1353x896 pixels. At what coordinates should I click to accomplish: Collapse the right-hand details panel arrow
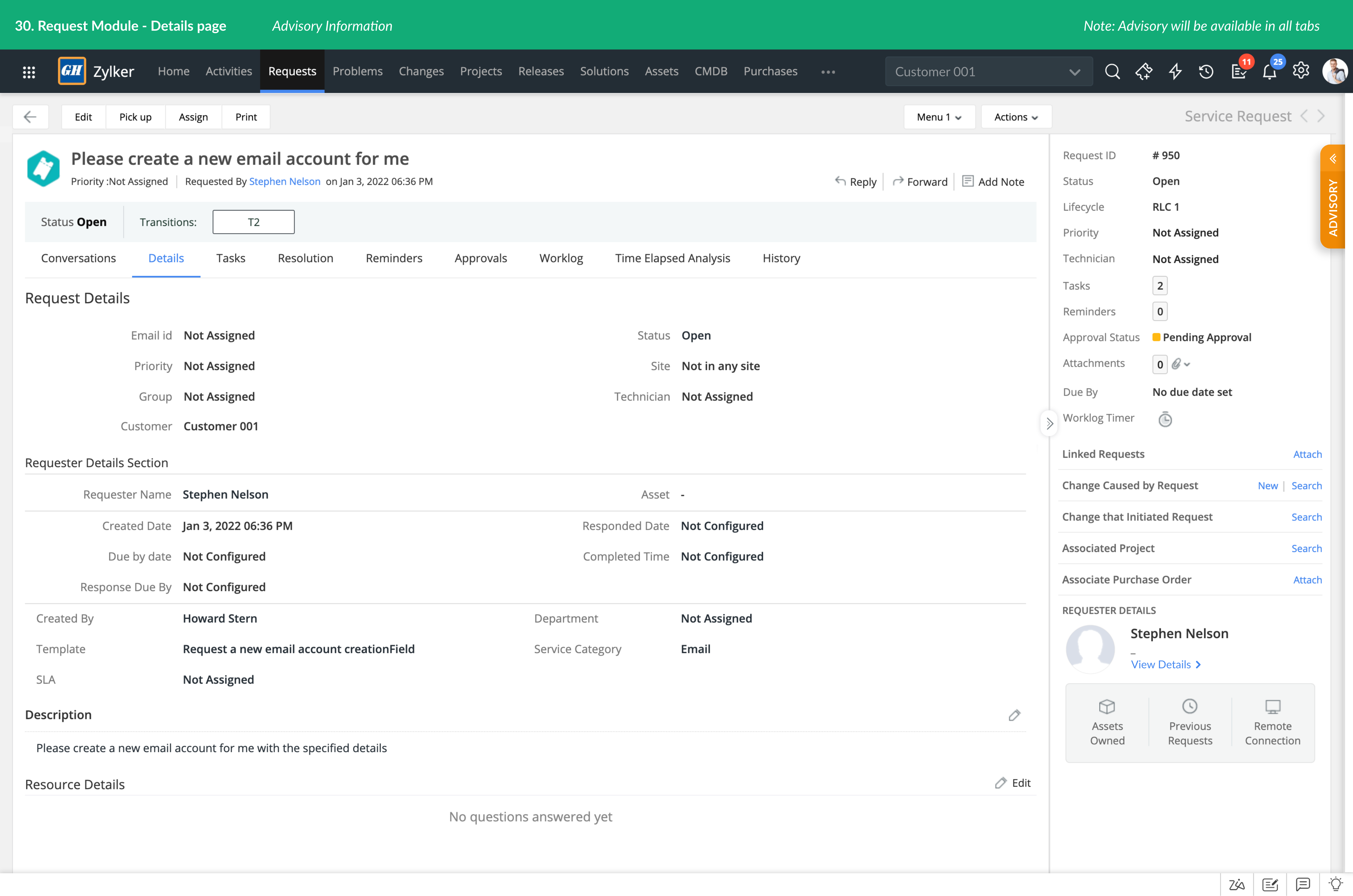pos(1049,423)
